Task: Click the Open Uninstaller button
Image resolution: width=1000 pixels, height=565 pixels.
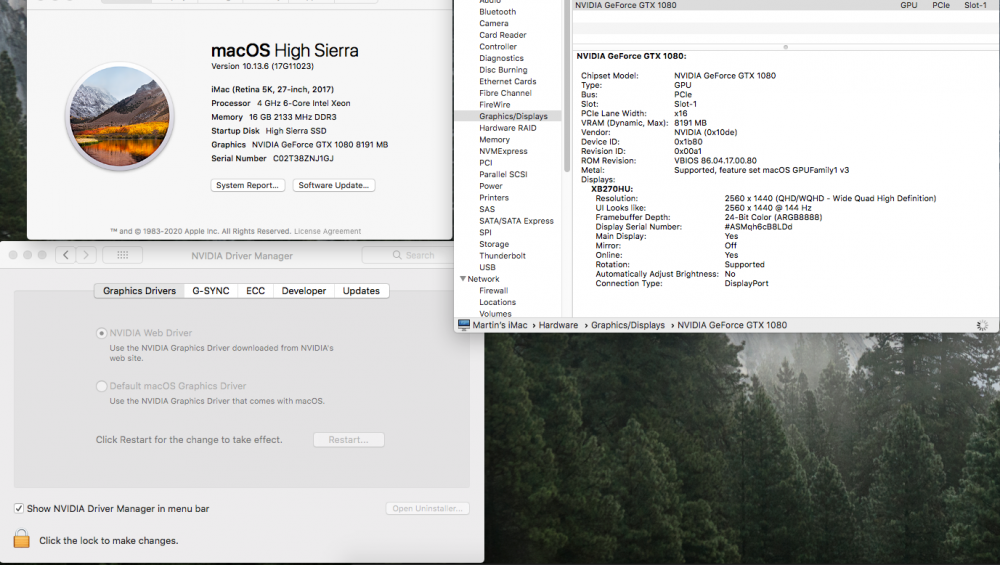Action: (x=427, y=508)
